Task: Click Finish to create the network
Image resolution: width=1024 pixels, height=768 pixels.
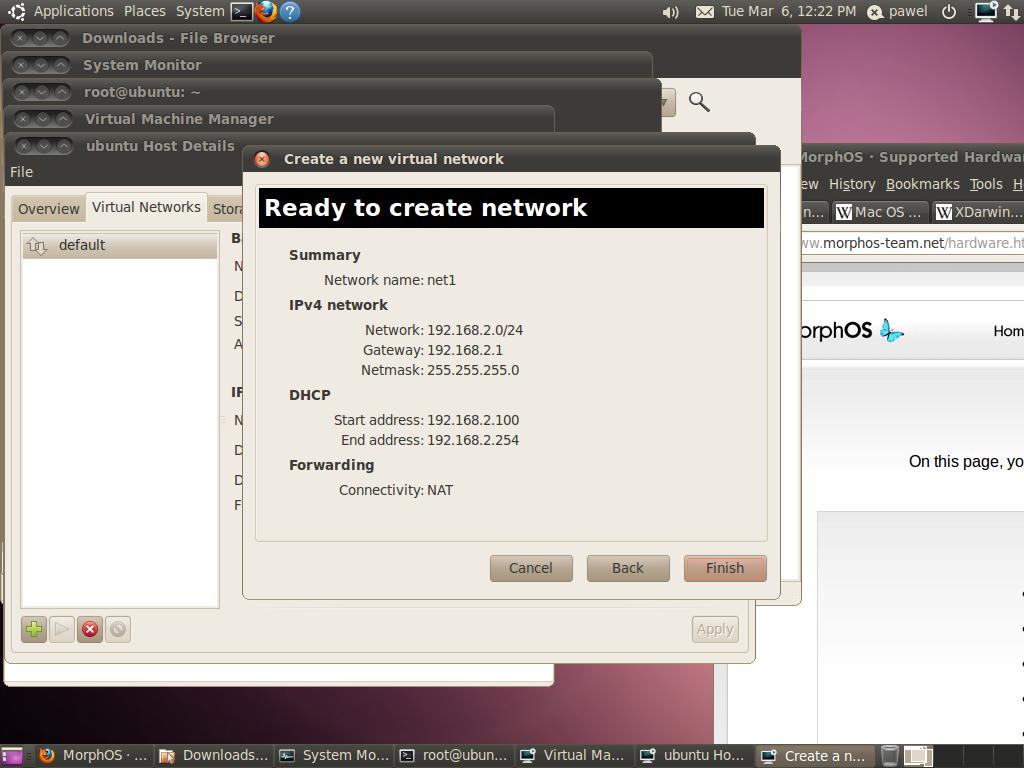Action: pyautogui.click(x=725, y=568)
